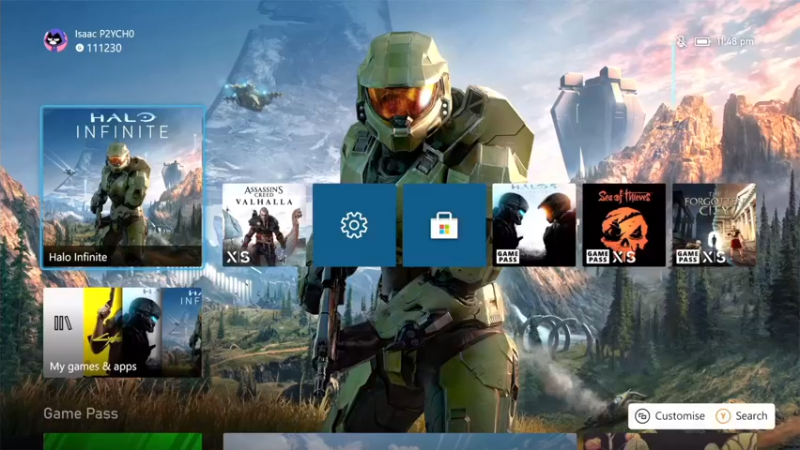Click the XS badge on Forgotten City
The width and height of the screenshot is (800, 450).
[x=713, y=257]
